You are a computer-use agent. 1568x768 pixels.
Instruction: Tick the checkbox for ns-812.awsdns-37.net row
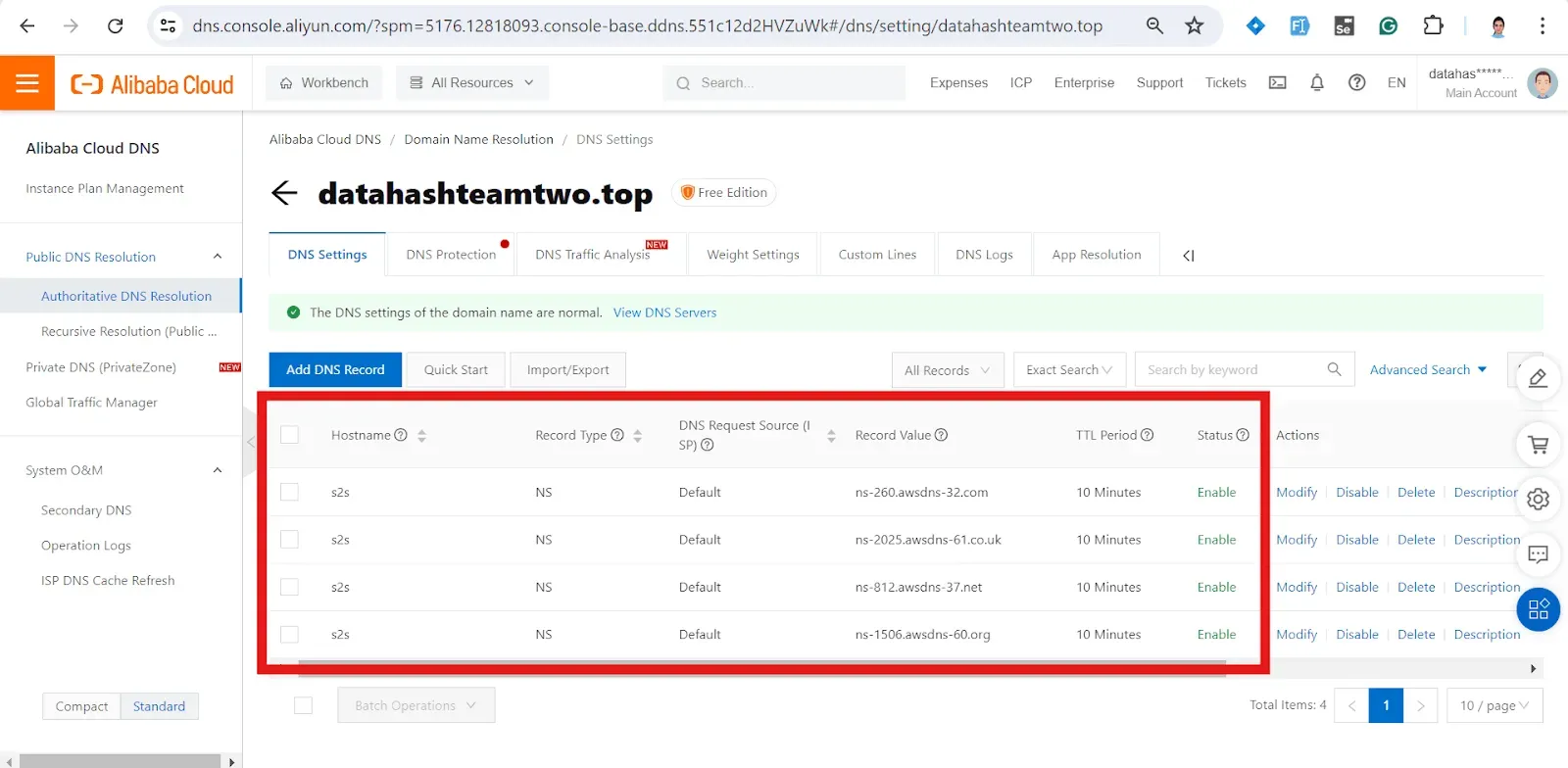289,587
